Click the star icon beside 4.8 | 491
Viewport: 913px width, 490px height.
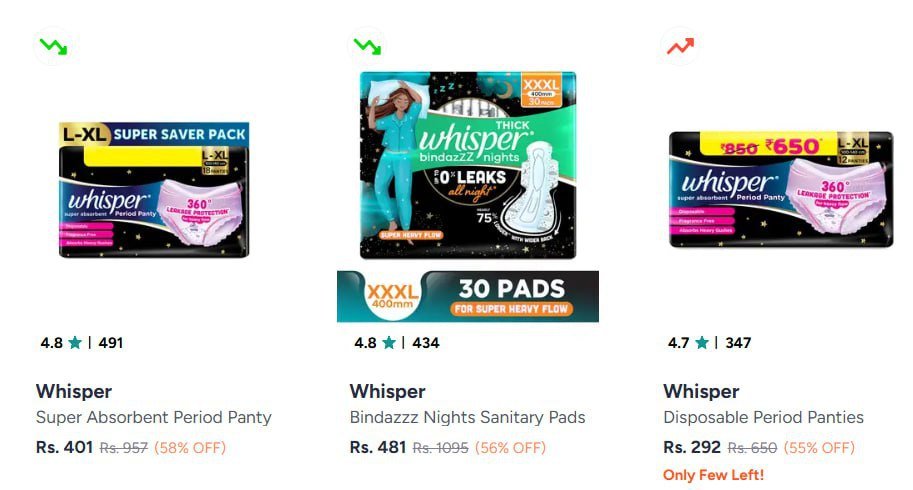click(x=75, y=343)
